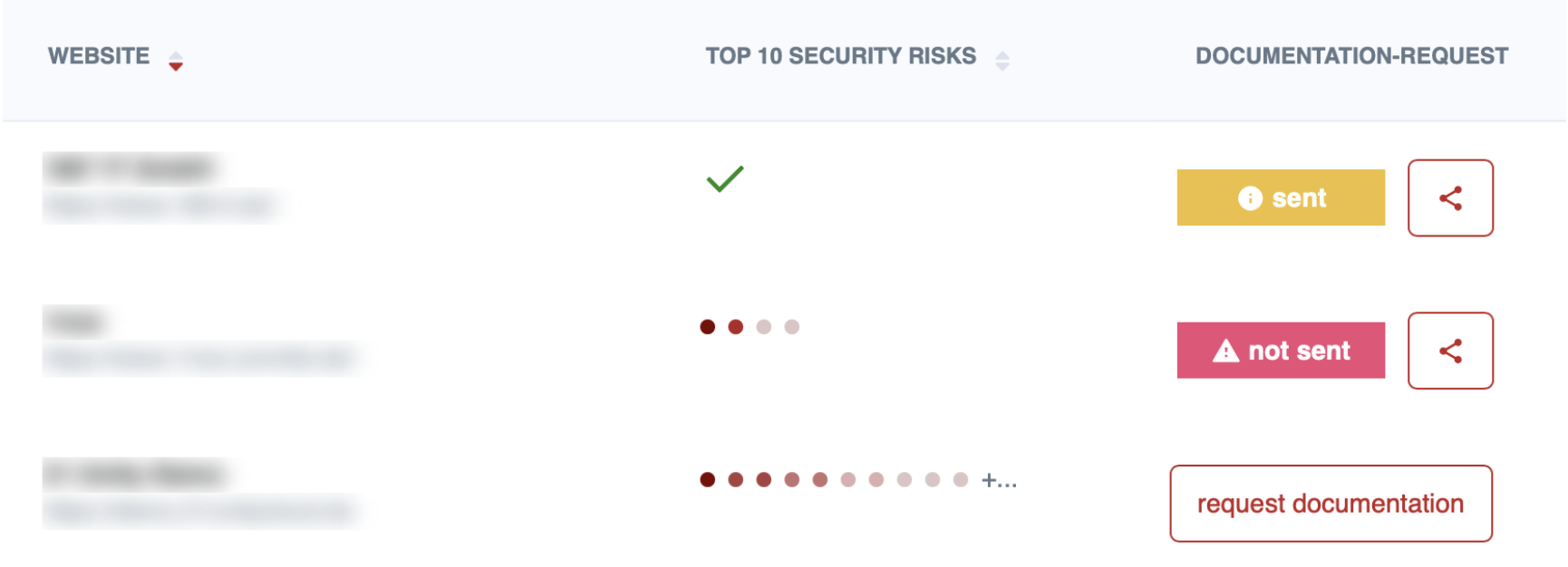Toggle sort arrows next to TOP 10 SECURITY RISKS

click(x=1002, y=61)
